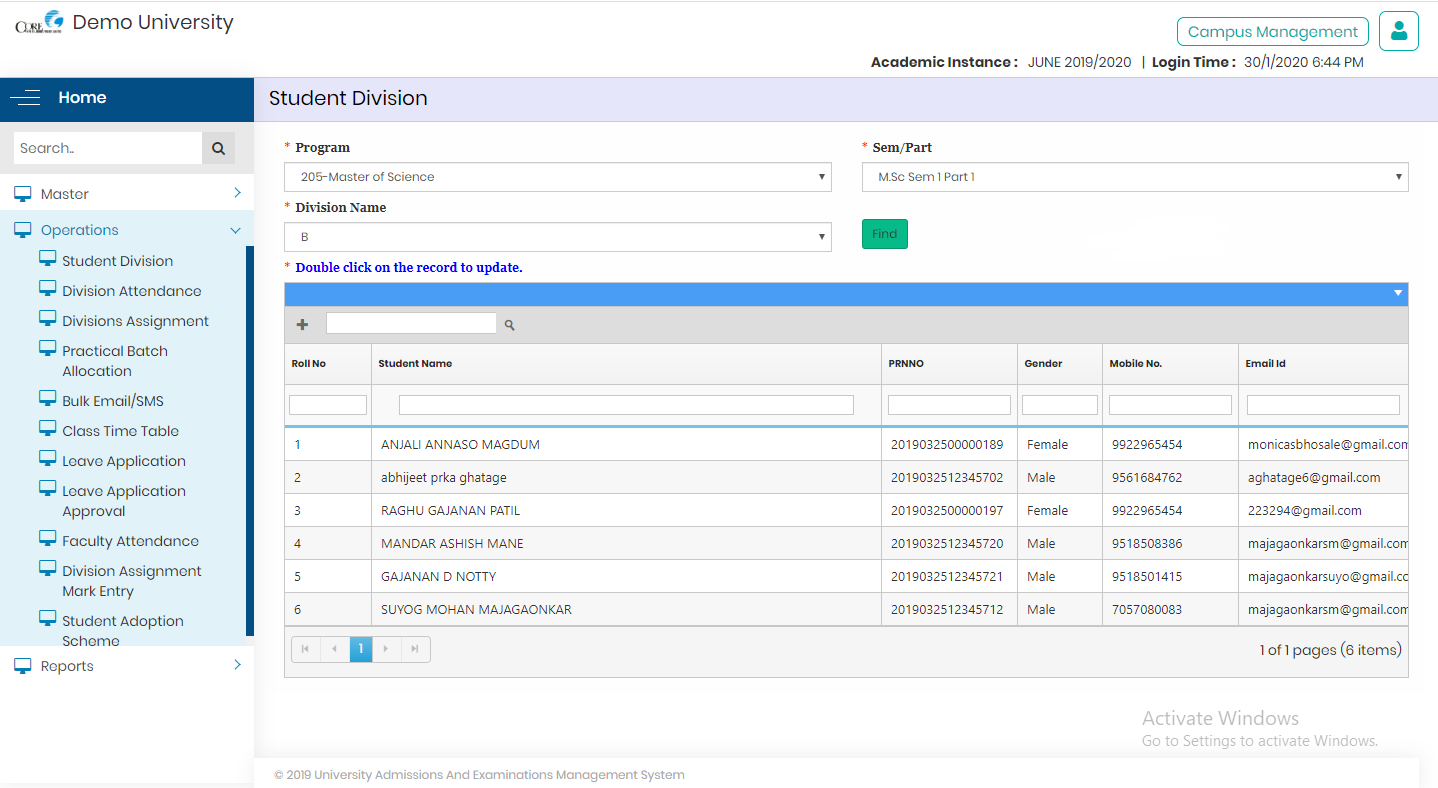Click the Student Name filter field
This screenshot has height=788, width=1438.
626,405
